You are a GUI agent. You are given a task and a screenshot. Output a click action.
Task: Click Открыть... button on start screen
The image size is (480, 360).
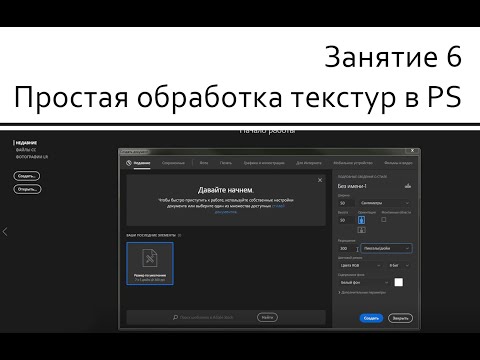27,189
